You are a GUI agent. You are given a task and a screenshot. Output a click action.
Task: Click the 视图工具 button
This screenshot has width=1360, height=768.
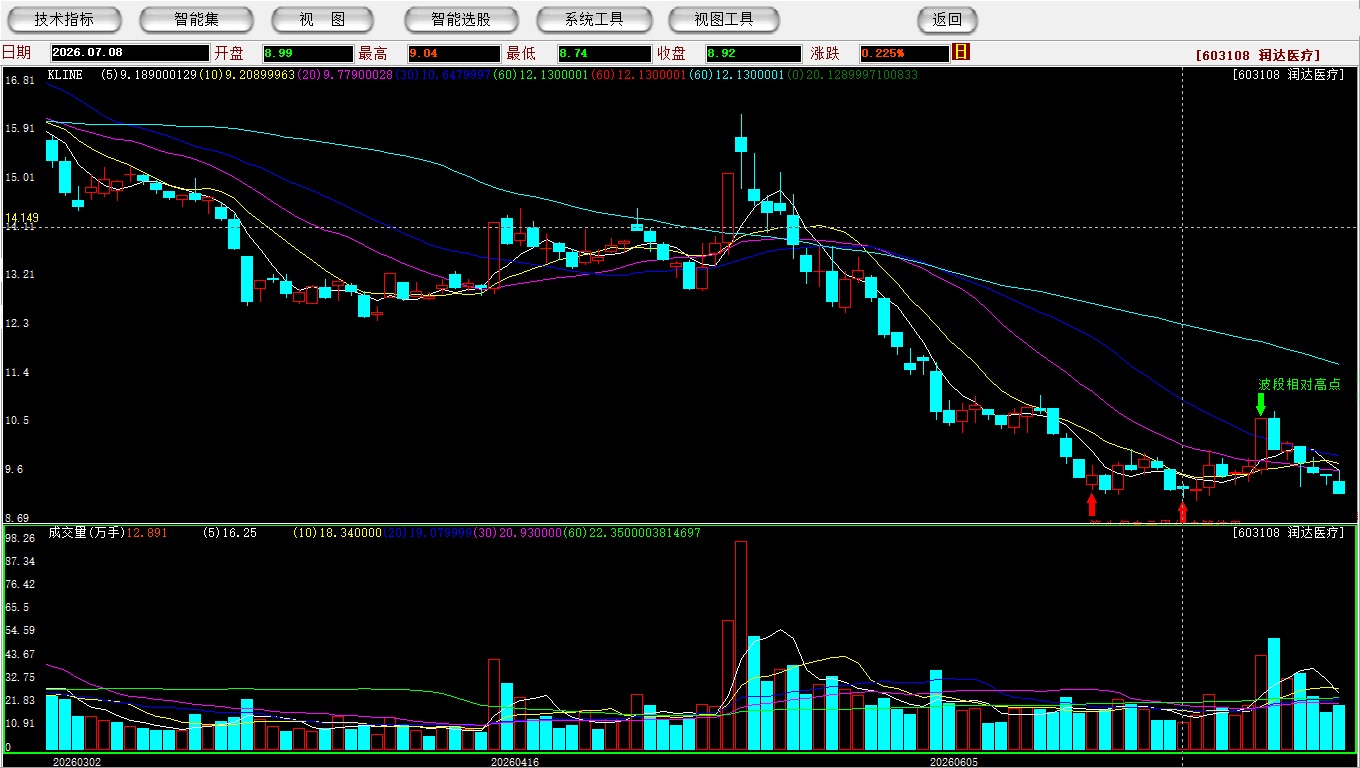coord(725,19)
